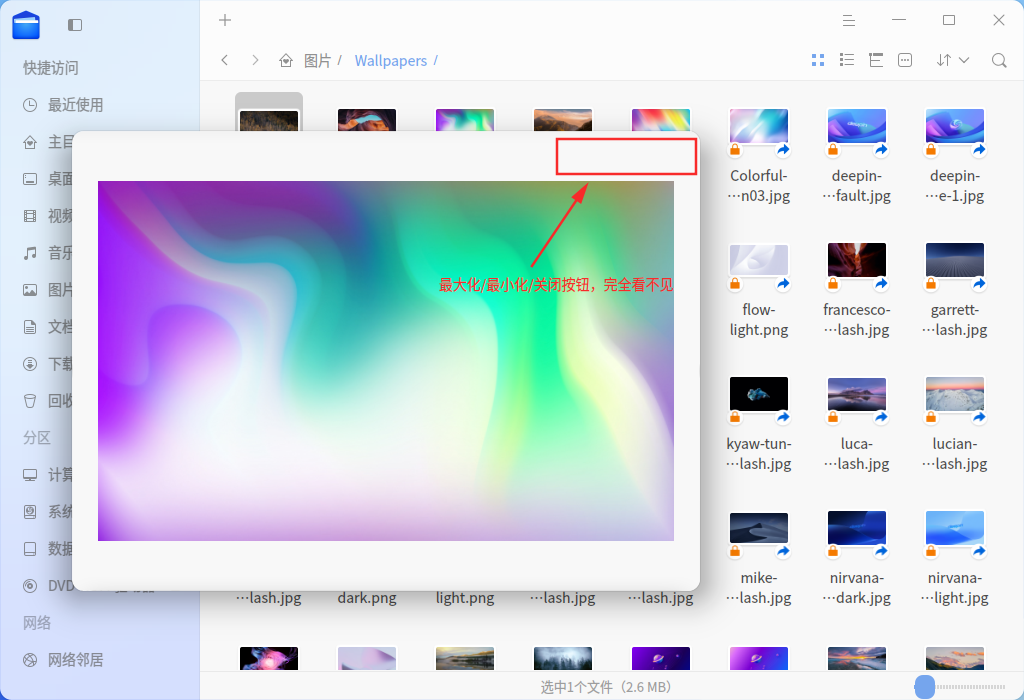The width and height of the screenshot is (1024, 700).
Task: Click dark.png label below preview
Action: (x=367, y=597)
